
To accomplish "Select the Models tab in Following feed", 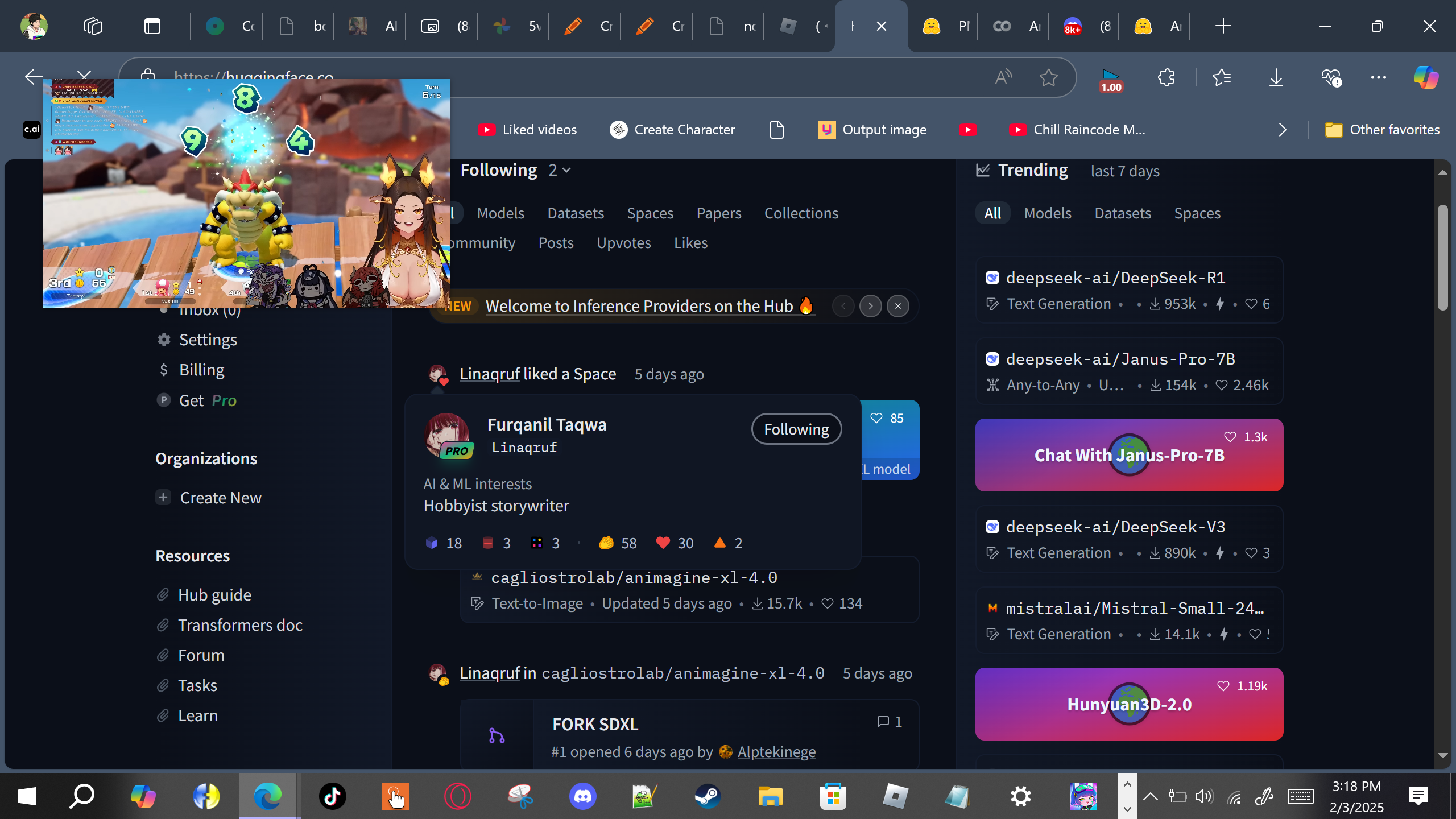I will coord(500,213).
